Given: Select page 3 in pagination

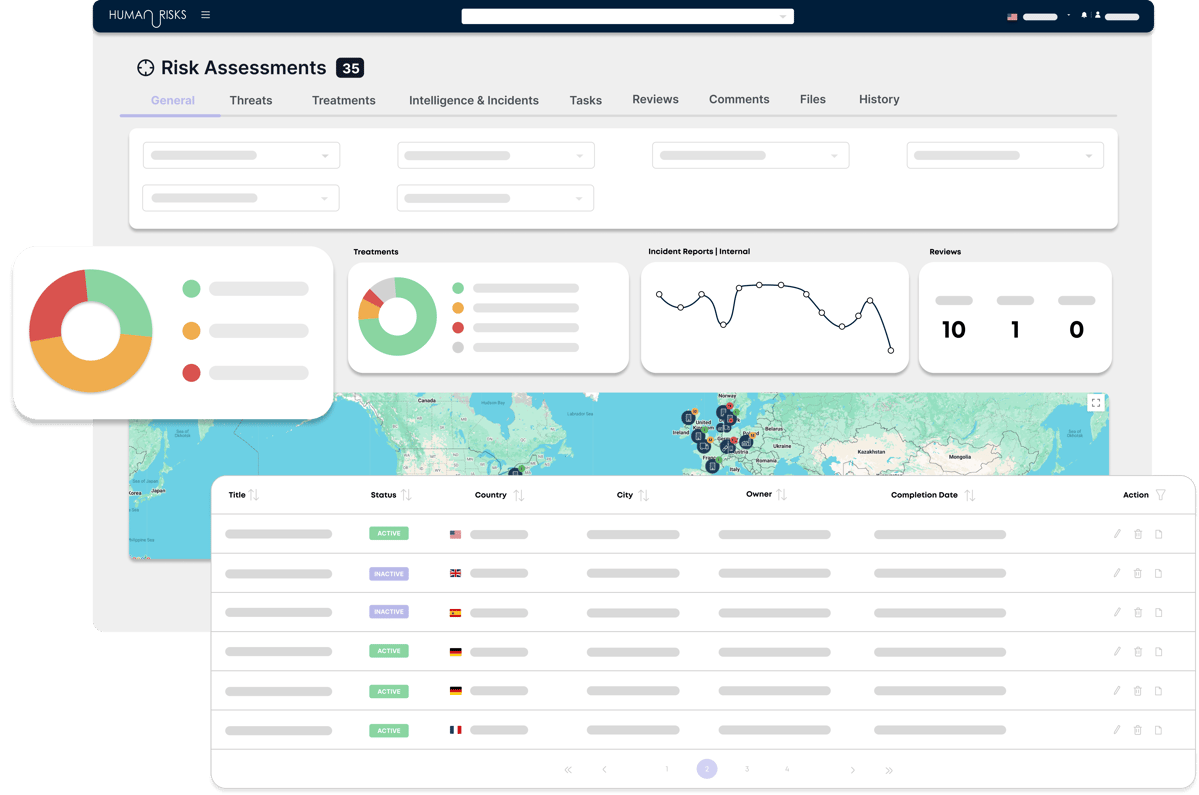Looking at the screenshot, I should coord(747,769).
